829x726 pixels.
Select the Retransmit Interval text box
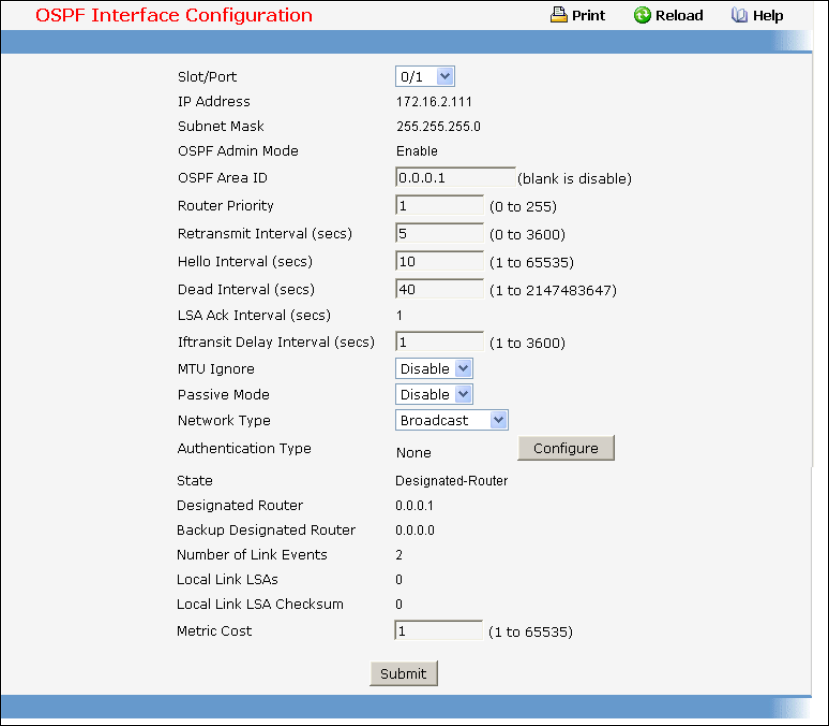439,235
